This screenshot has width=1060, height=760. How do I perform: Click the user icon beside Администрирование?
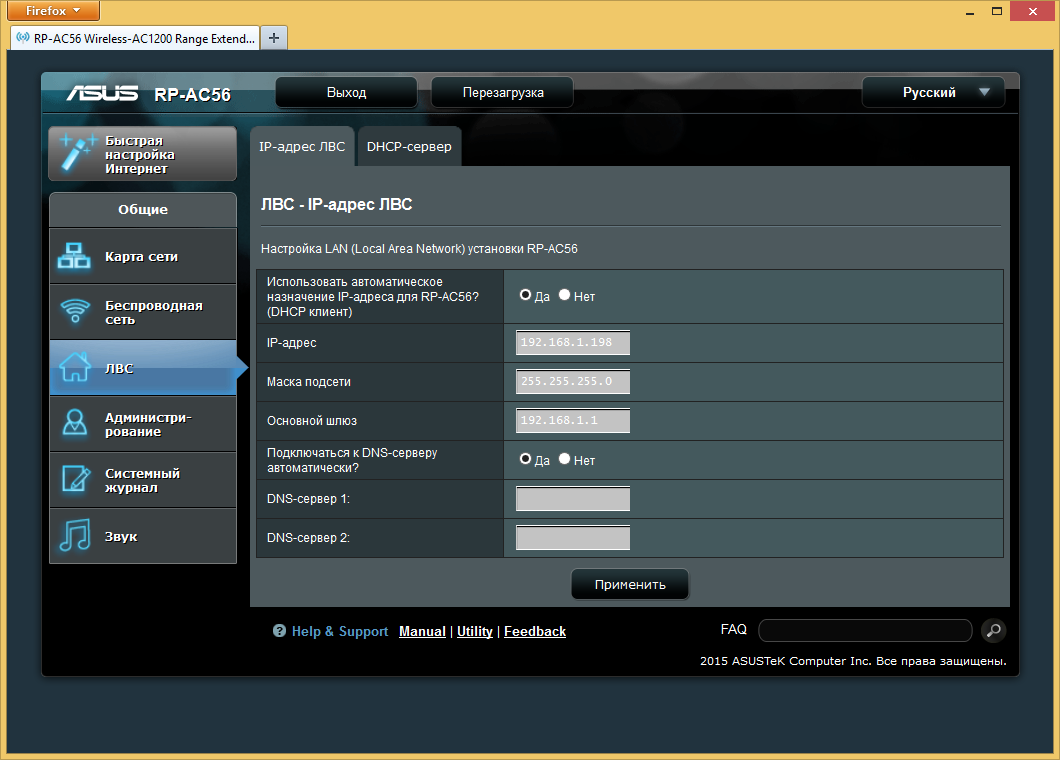74,423
